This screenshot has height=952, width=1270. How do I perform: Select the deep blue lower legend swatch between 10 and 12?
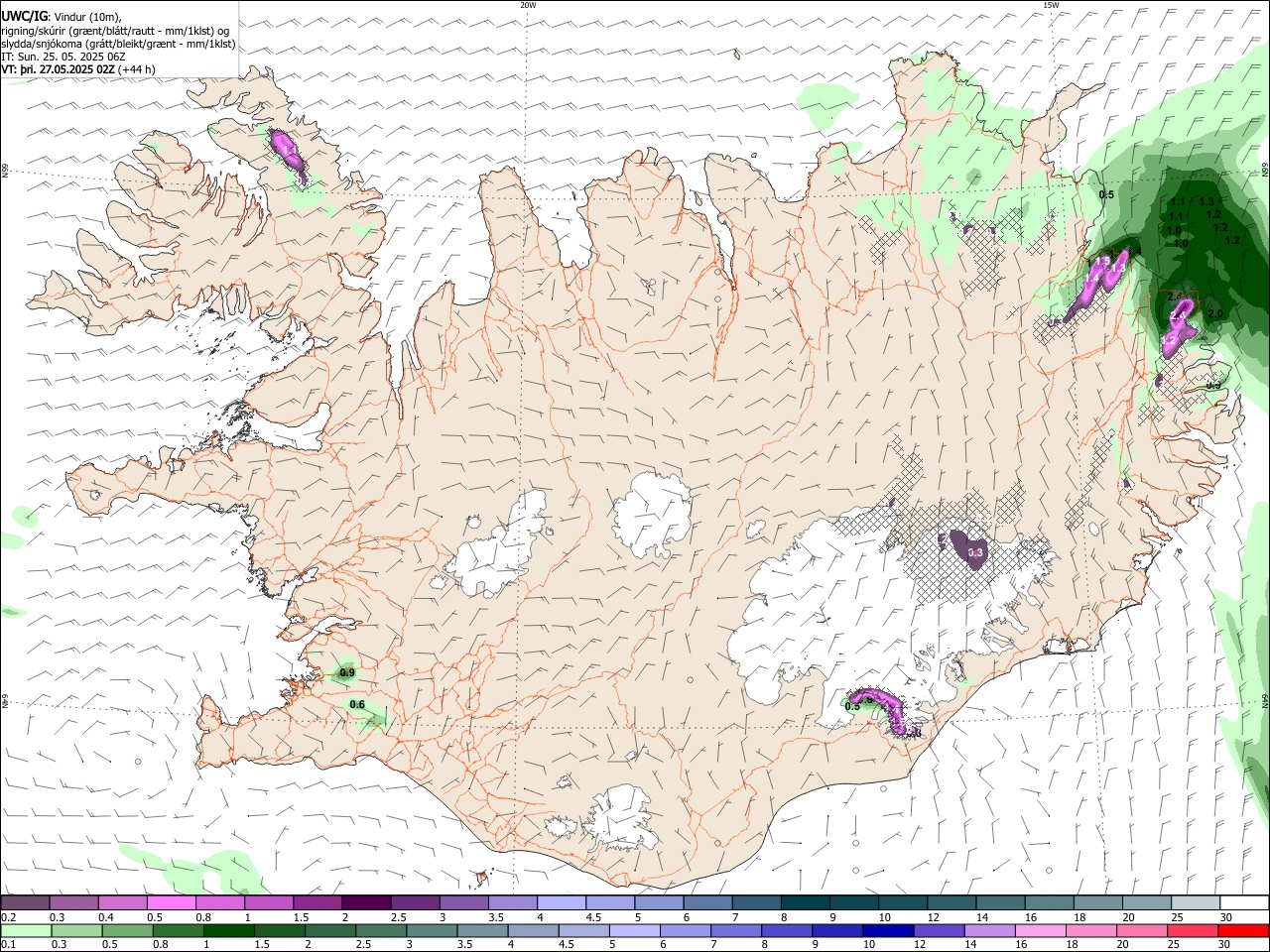(887, 930)
